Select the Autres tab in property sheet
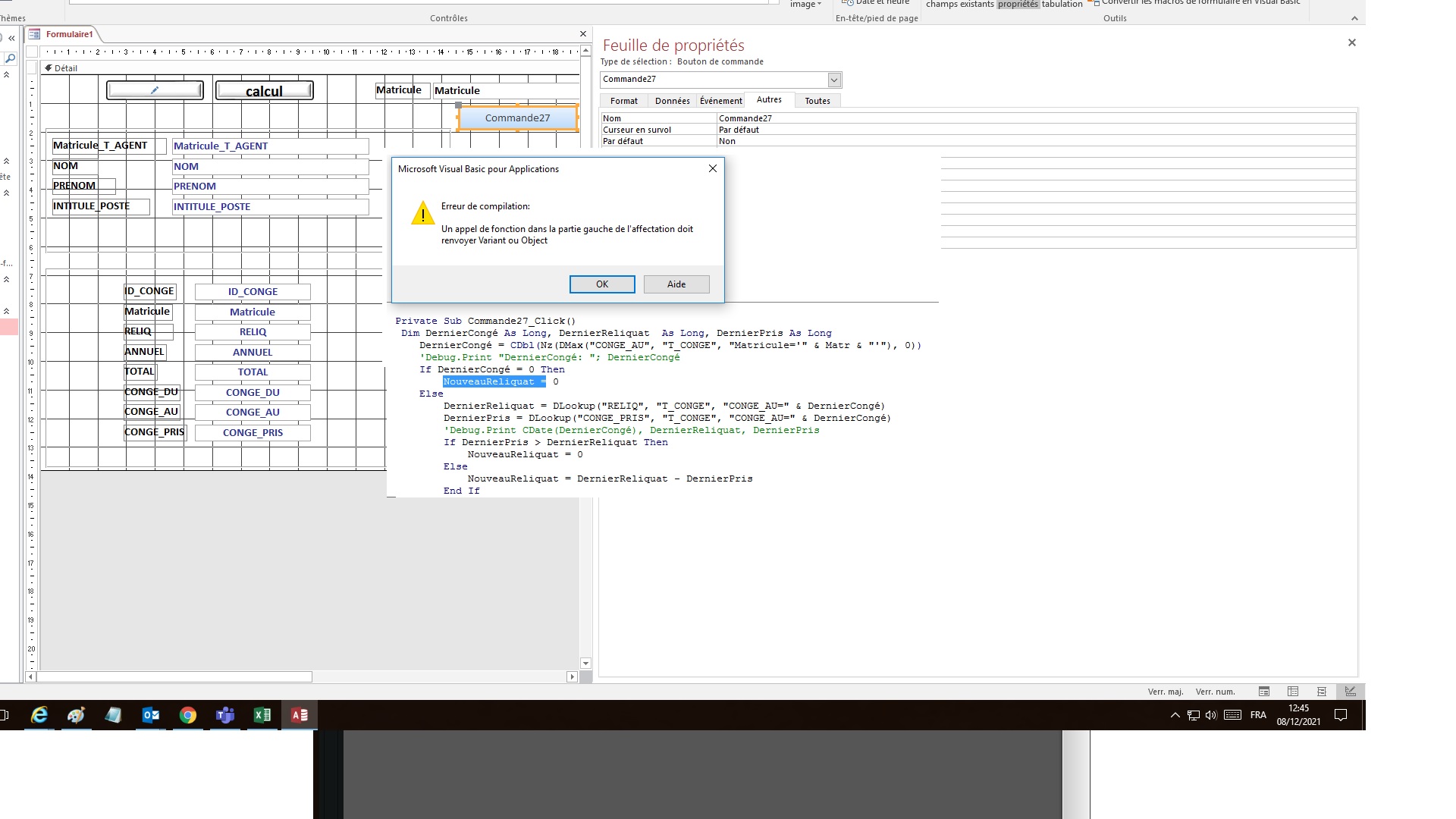The image size is (1456, 819). (x=769, y=100)
